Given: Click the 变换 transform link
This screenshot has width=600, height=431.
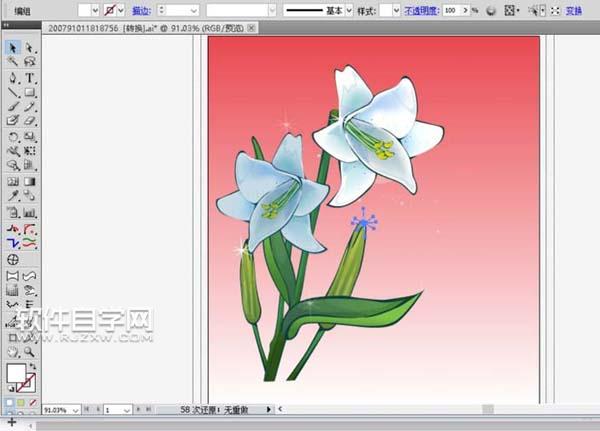Looking at the screenshot, I should coord(573,9).
